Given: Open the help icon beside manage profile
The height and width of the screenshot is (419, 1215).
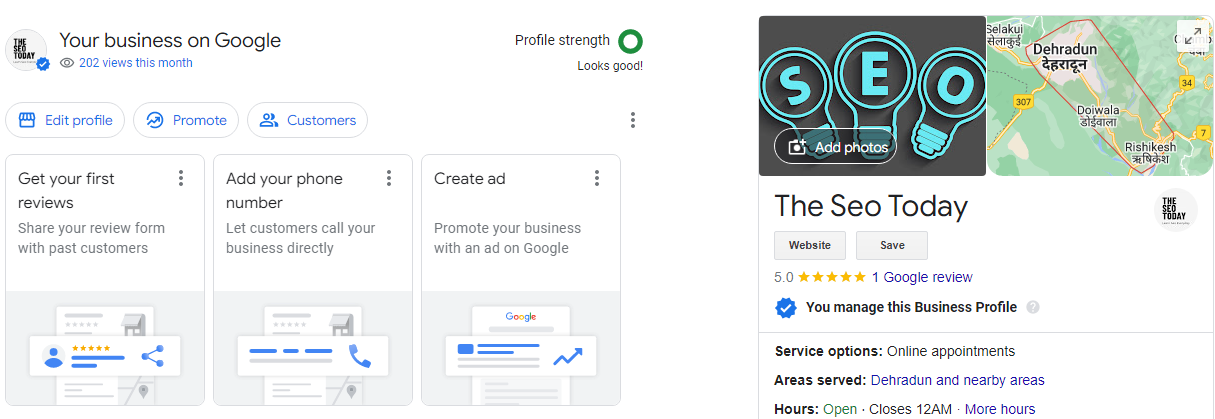Looking at the screenshot, I should click(x=1033, y=307).
